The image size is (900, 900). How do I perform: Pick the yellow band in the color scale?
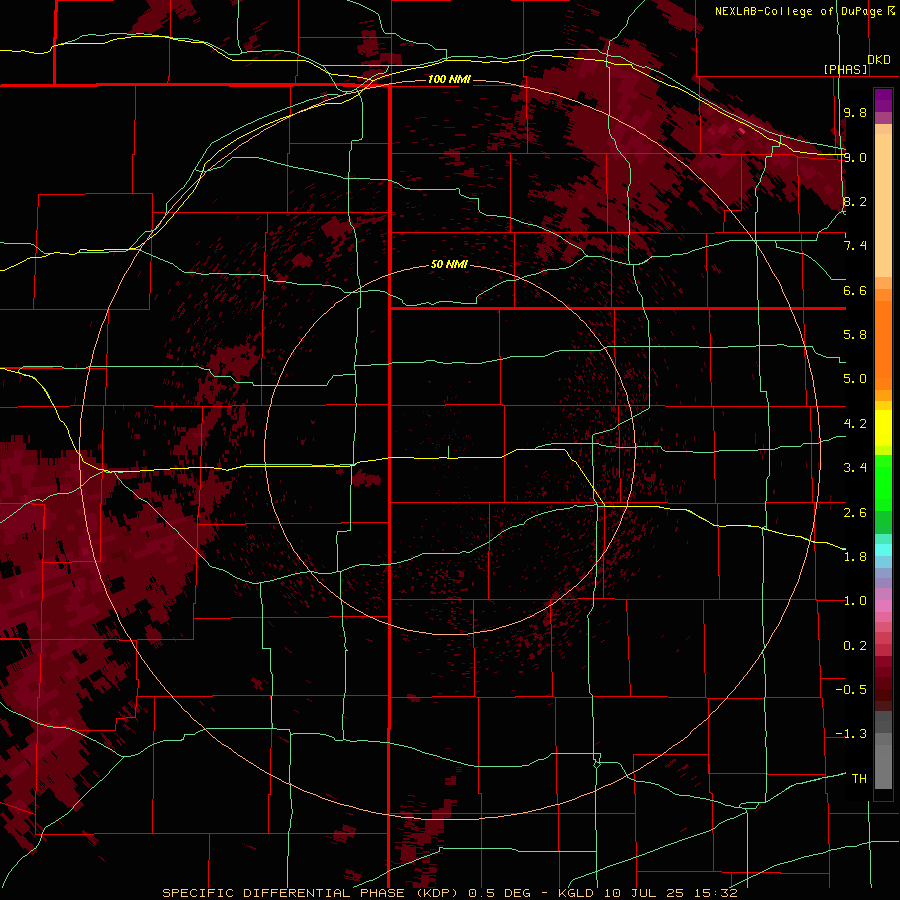click(883, 428)
